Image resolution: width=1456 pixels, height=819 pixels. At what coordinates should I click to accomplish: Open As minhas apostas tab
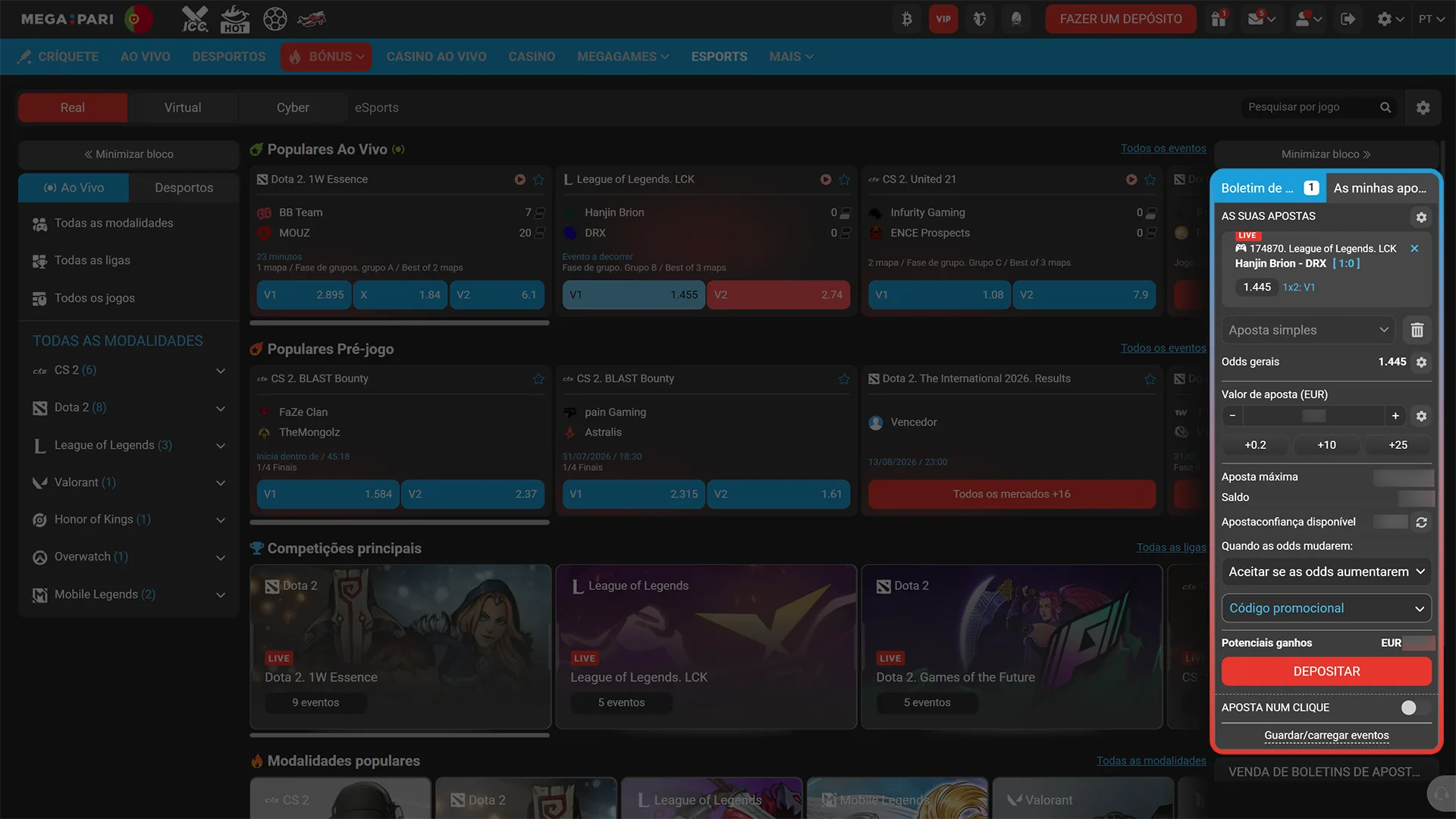point(1379,188)
